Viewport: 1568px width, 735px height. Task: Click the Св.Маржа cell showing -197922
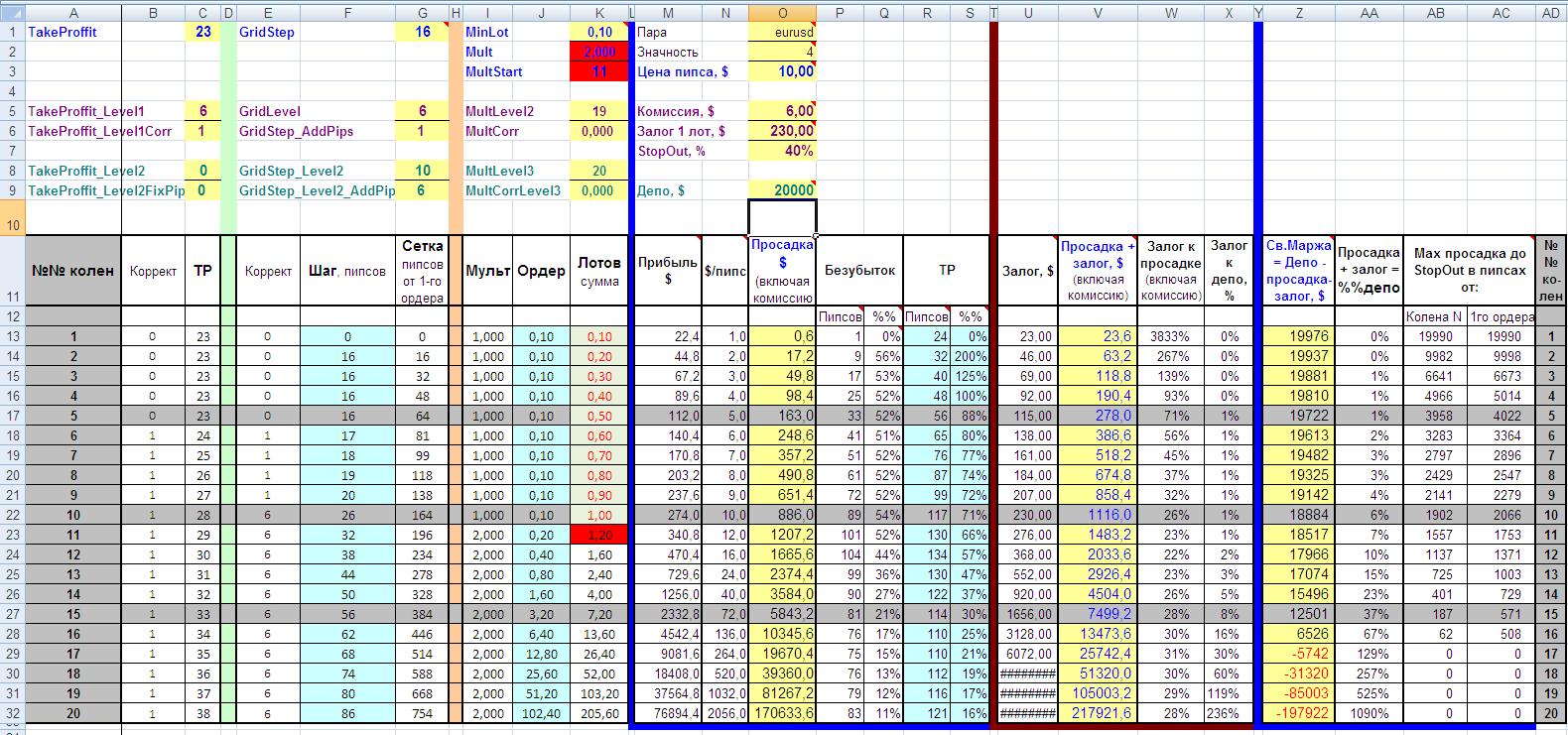(x=1299, y=713)
